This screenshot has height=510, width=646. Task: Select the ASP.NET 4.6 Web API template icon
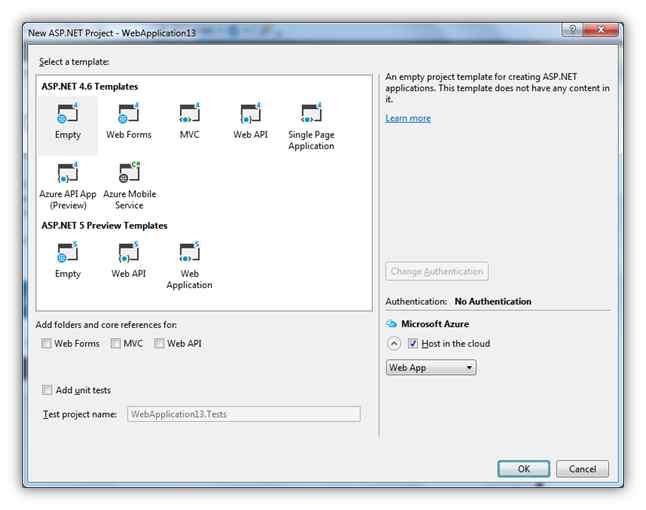pos(250,113)
